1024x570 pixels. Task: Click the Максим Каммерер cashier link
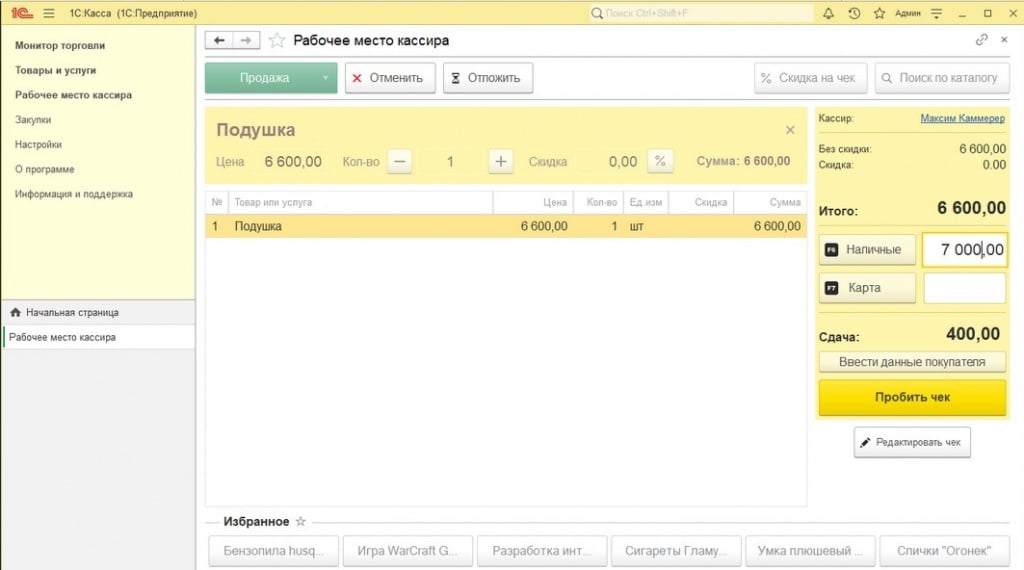click(x=962, y=118)
